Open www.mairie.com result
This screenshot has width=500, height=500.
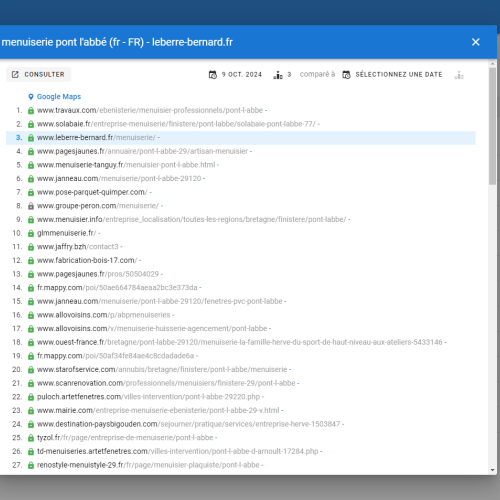point(158,411)
